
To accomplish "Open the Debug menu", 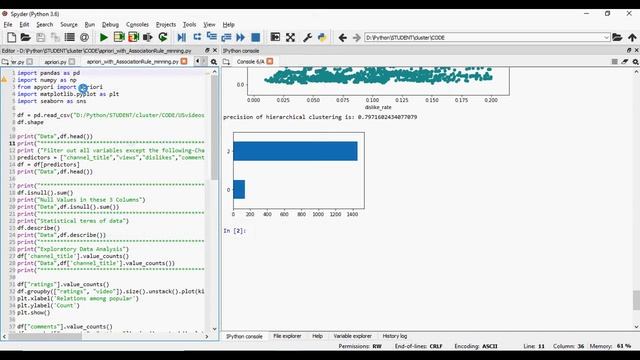I will (x=110, y=24).
